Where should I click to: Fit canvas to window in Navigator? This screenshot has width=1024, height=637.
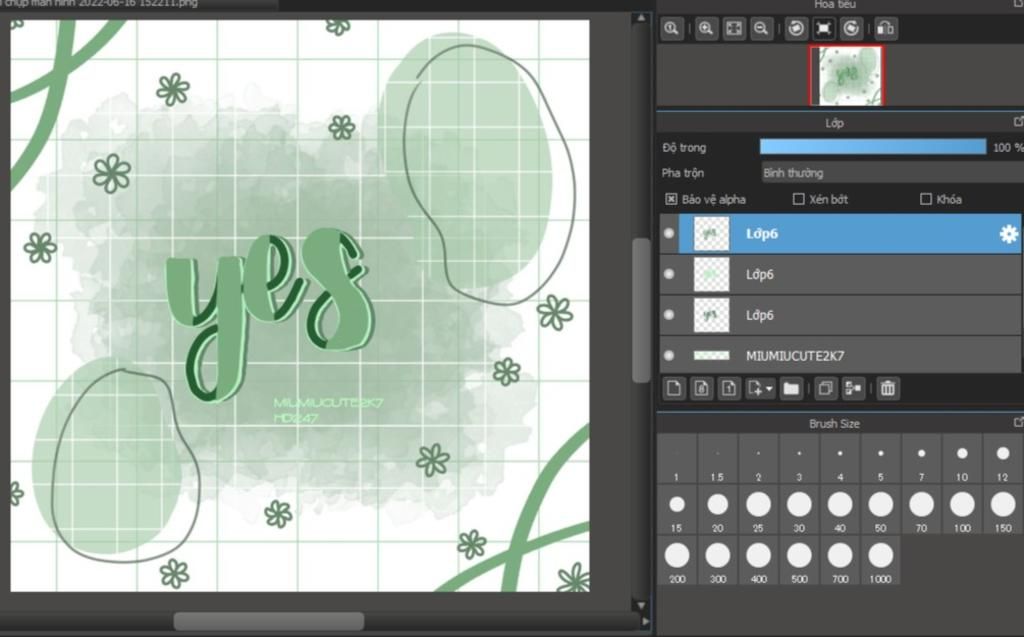(x=733, y=29)
